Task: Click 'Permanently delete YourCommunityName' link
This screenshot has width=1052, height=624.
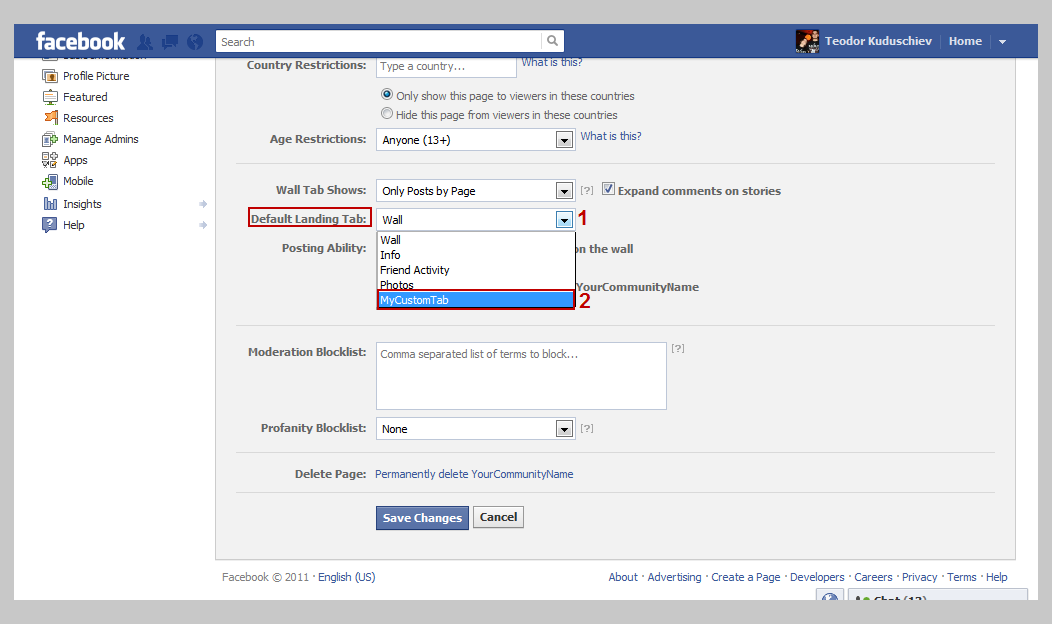Action: coord(474,474)
